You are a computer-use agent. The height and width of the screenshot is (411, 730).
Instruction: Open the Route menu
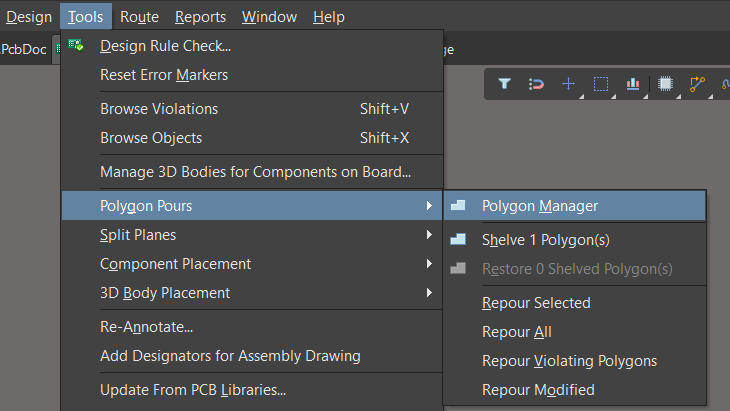coord(139,17)
